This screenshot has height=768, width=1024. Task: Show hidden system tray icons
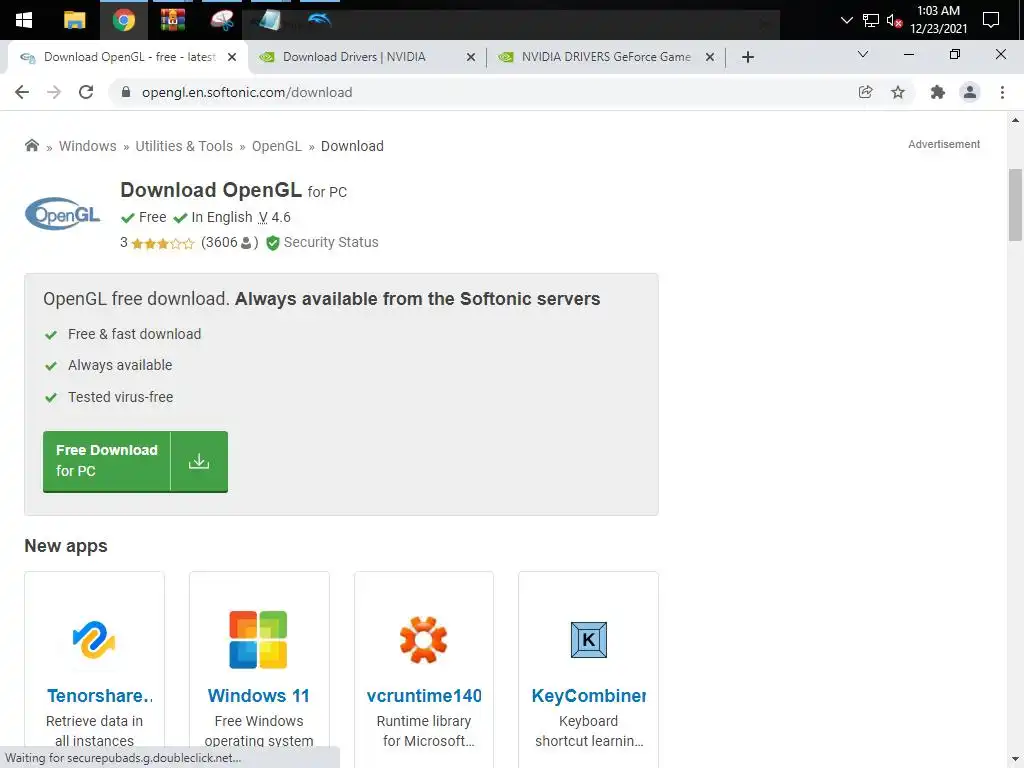(x=846, y=20)
